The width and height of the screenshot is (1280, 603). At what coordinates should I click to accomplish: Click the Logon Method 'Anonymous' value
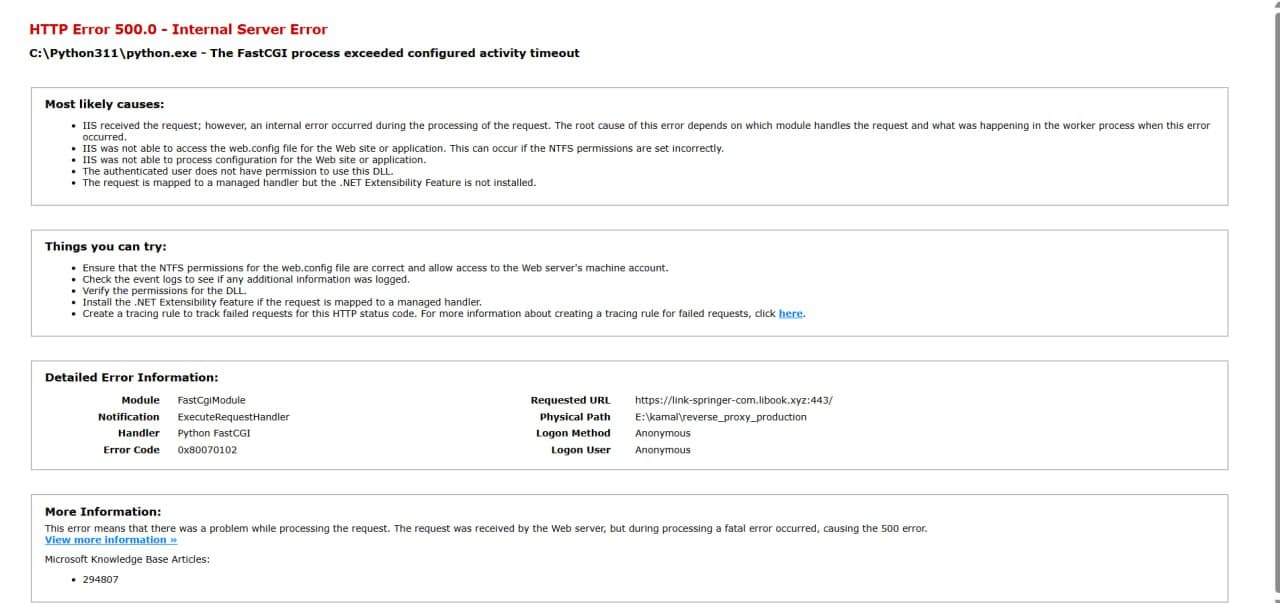coord(662,434)
